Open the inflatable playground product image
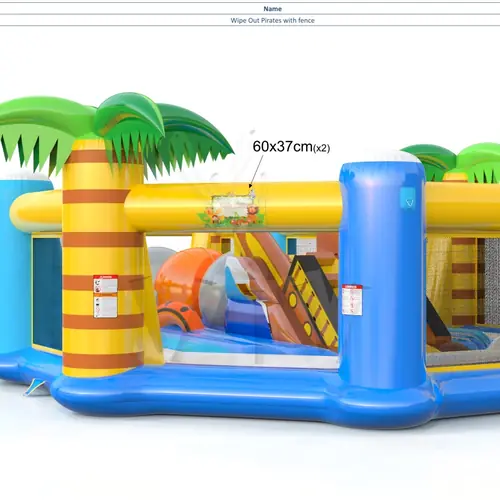 click(250, 260)
